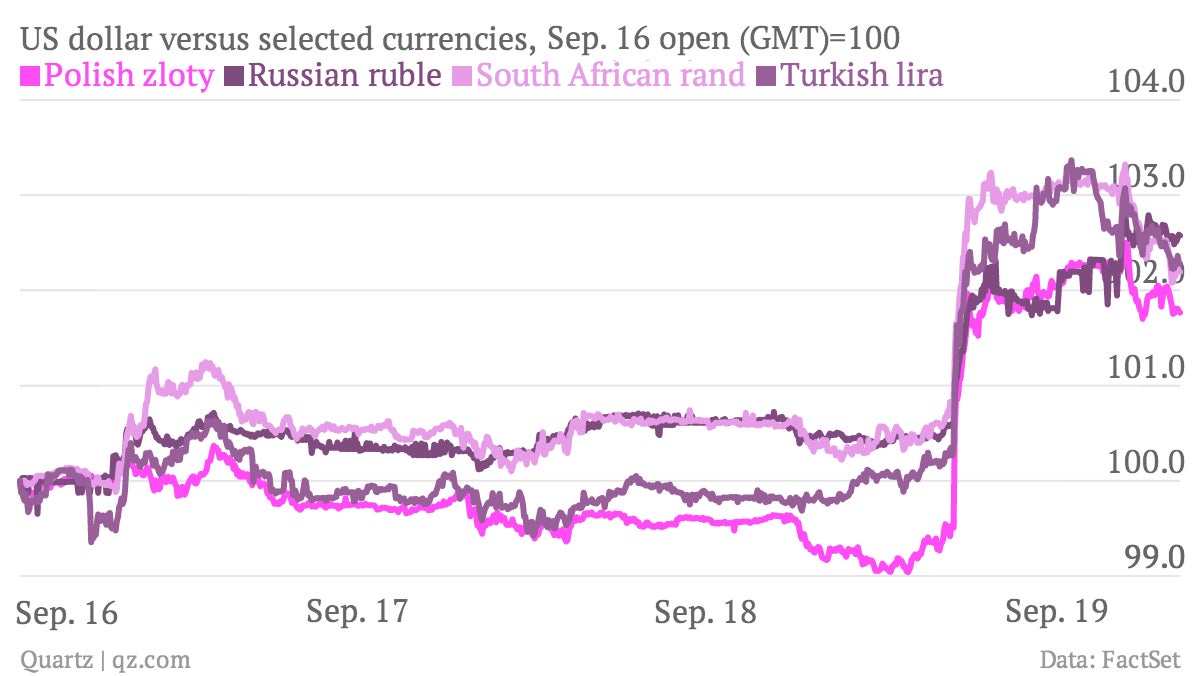Click the Polish zloty legend color square

click(x=29, y=76)
